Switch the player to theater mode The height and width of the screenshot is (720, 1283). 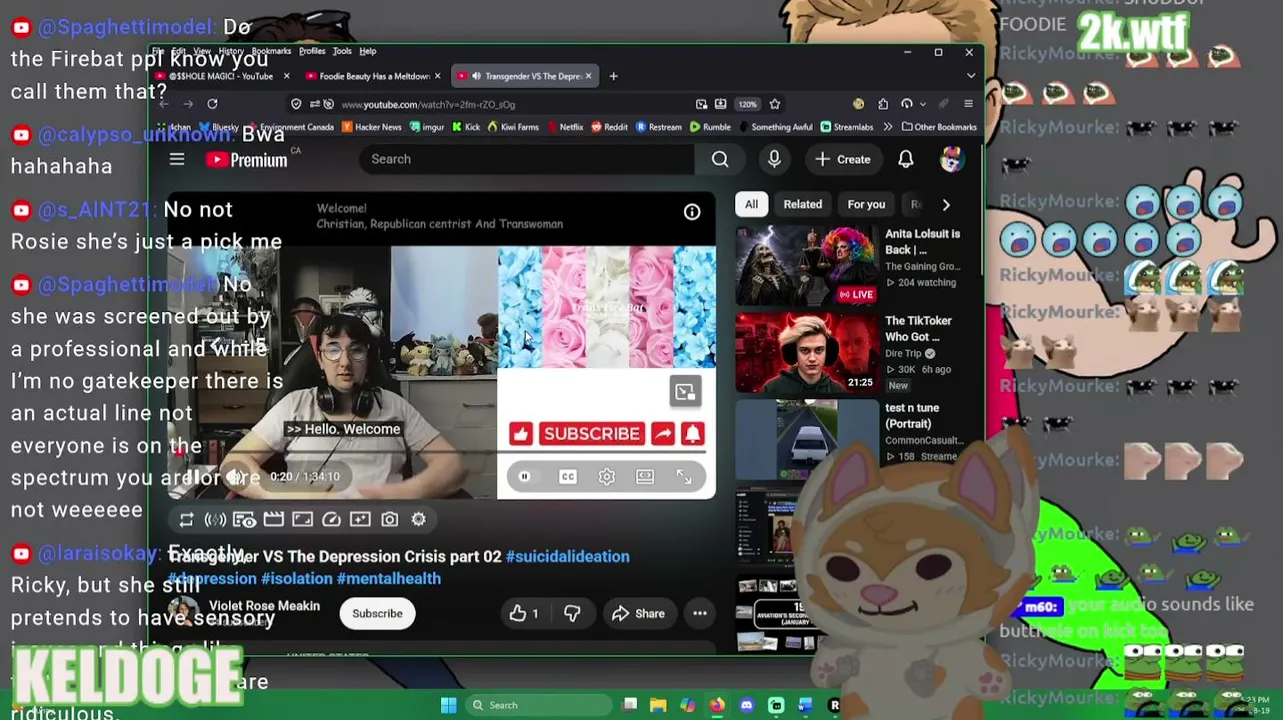point(645,477)
